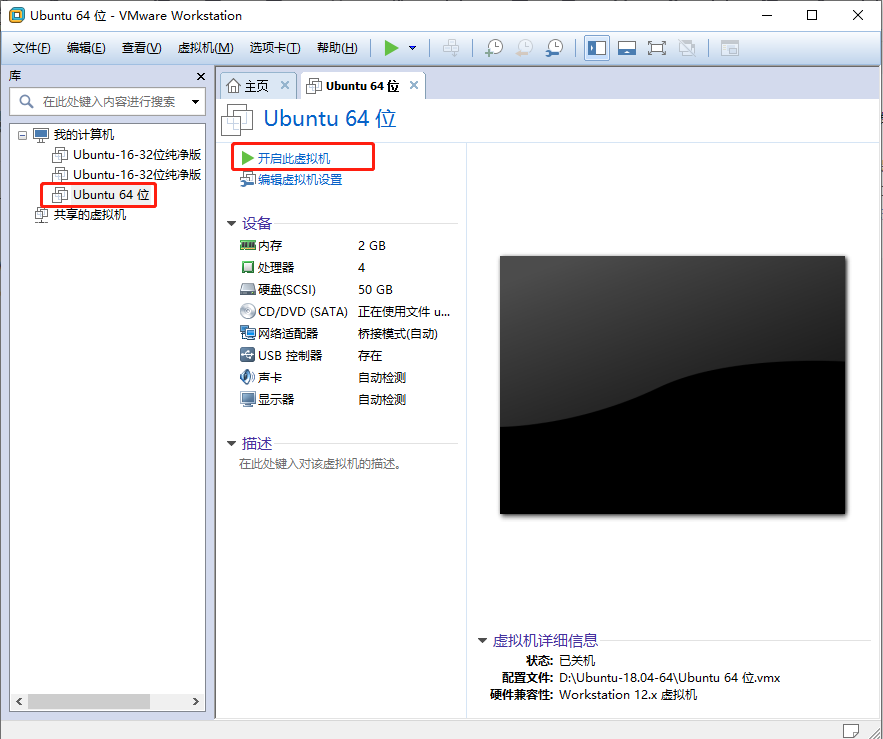Power on the VM with the green play icon
The width and height of the screenshot is (883, 739).
click(392, 47)
